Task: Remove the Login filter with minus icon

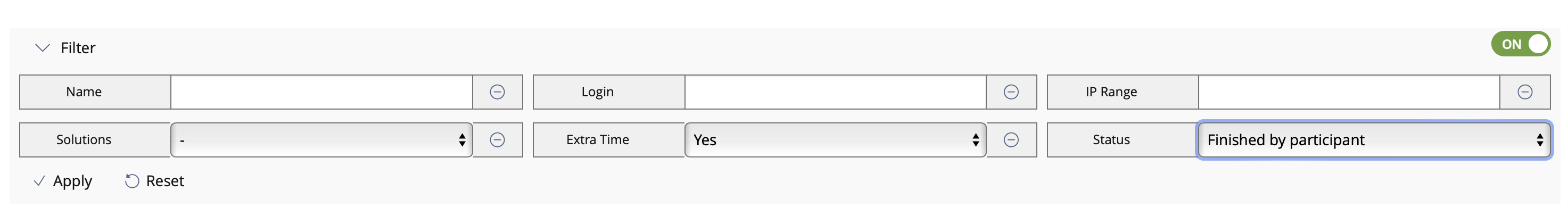Action: click(x=1010, y=92)
